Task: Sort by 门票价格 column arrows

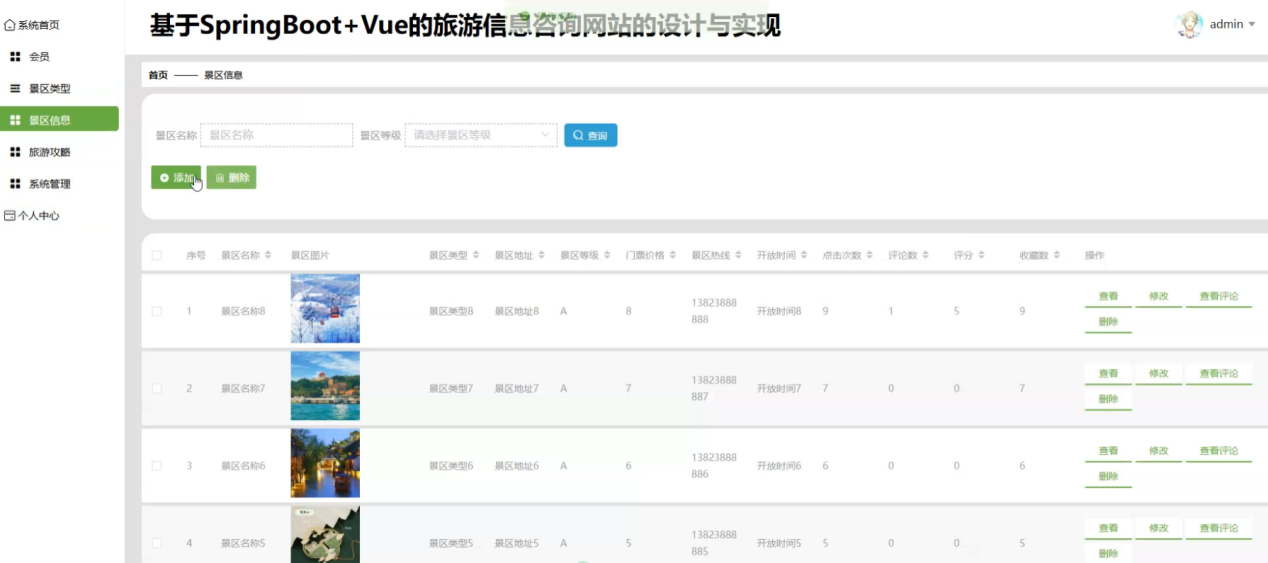Action: 673,255
